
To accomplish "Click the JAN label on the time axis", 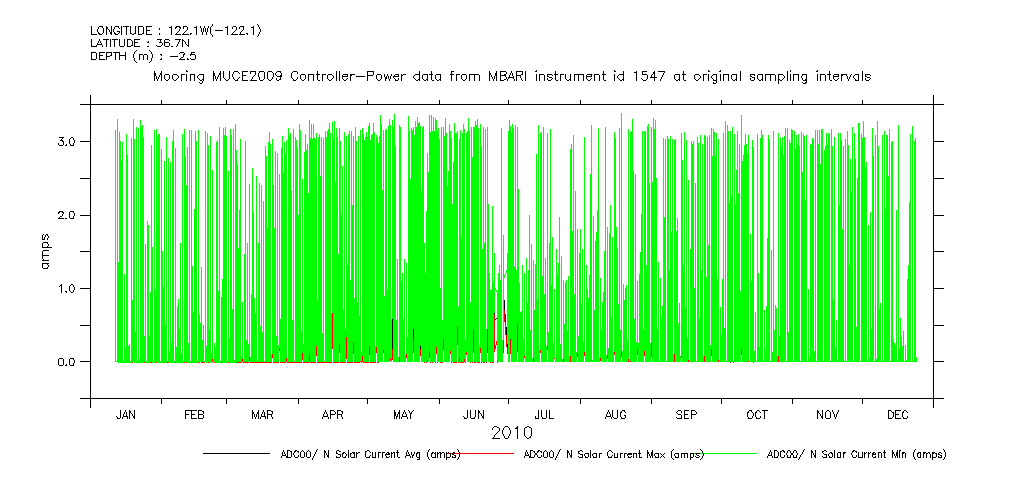I will pos(126,414).
